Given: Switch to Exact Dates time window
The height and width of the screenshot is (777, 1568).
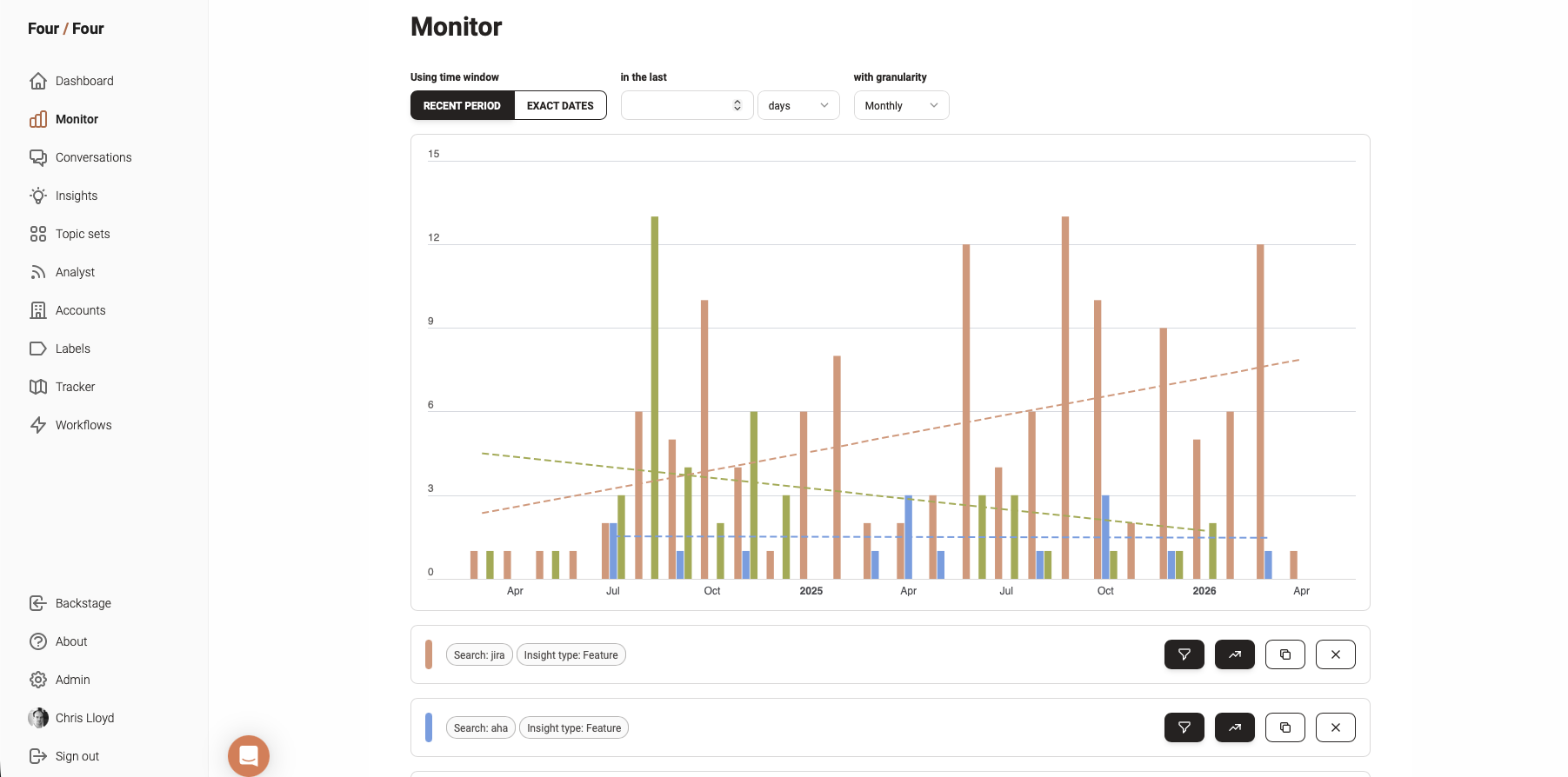Looking at the screenshot, I should [x=560, y=106].
